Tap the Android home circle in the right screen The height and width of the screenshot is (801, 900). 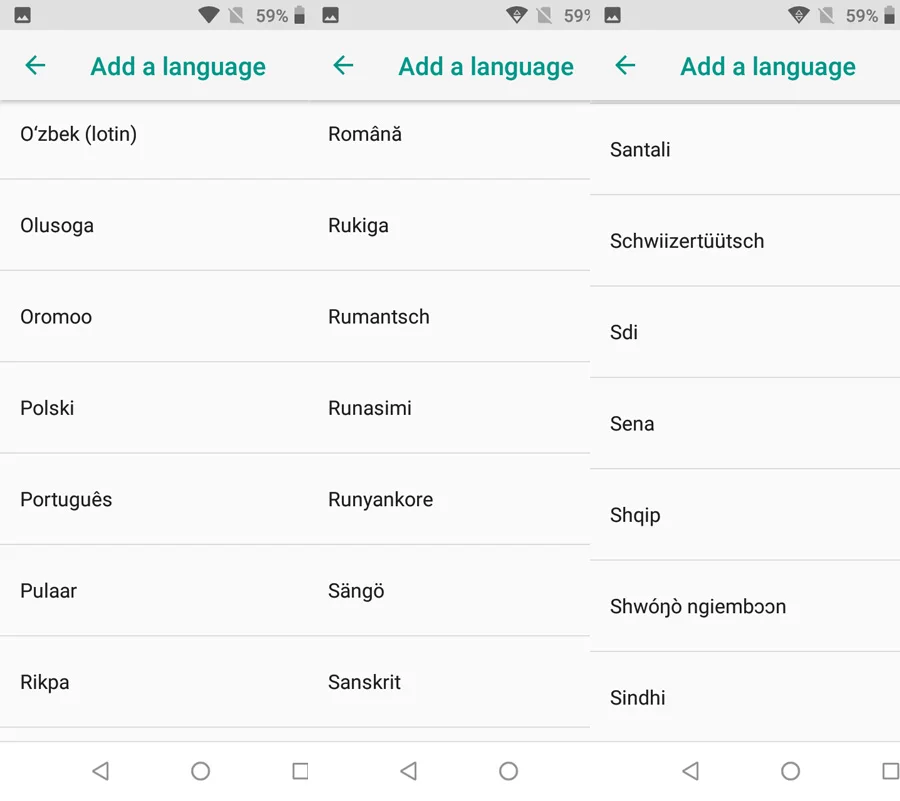[x=790, y=771]
